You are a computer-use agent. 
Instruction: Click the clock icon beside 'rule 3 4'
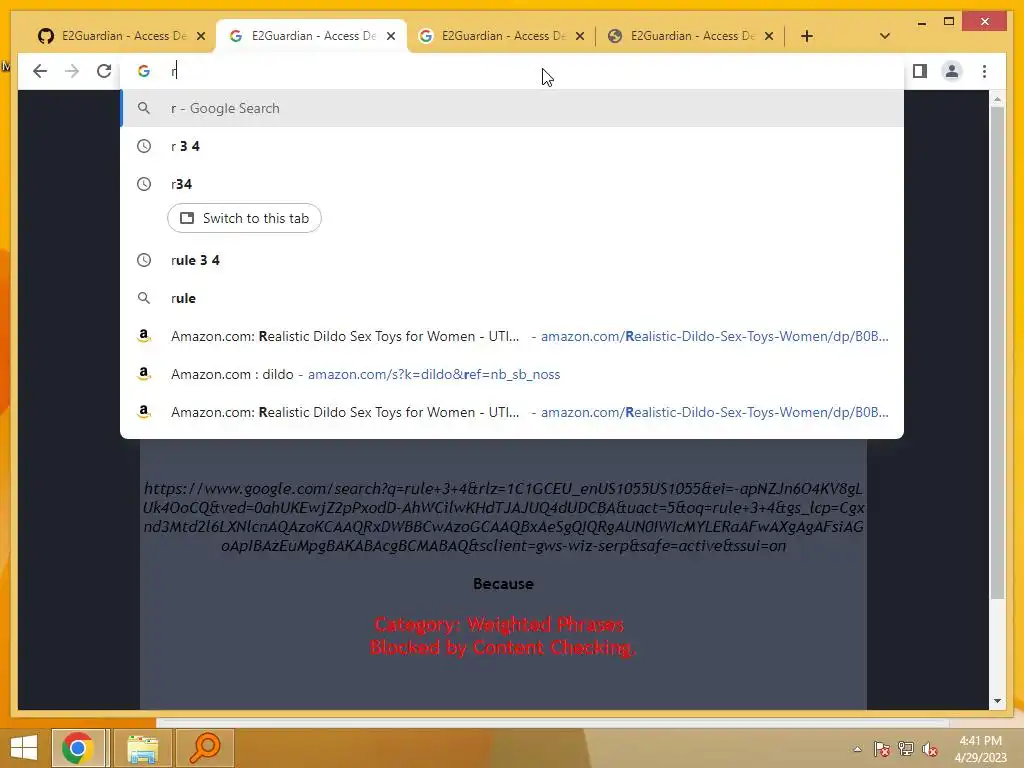pyautogui.click(x=144, y=260)
